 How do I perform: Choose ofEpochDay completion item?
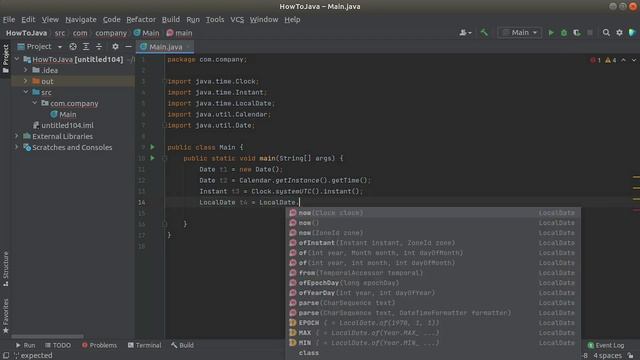coord(433,283)
